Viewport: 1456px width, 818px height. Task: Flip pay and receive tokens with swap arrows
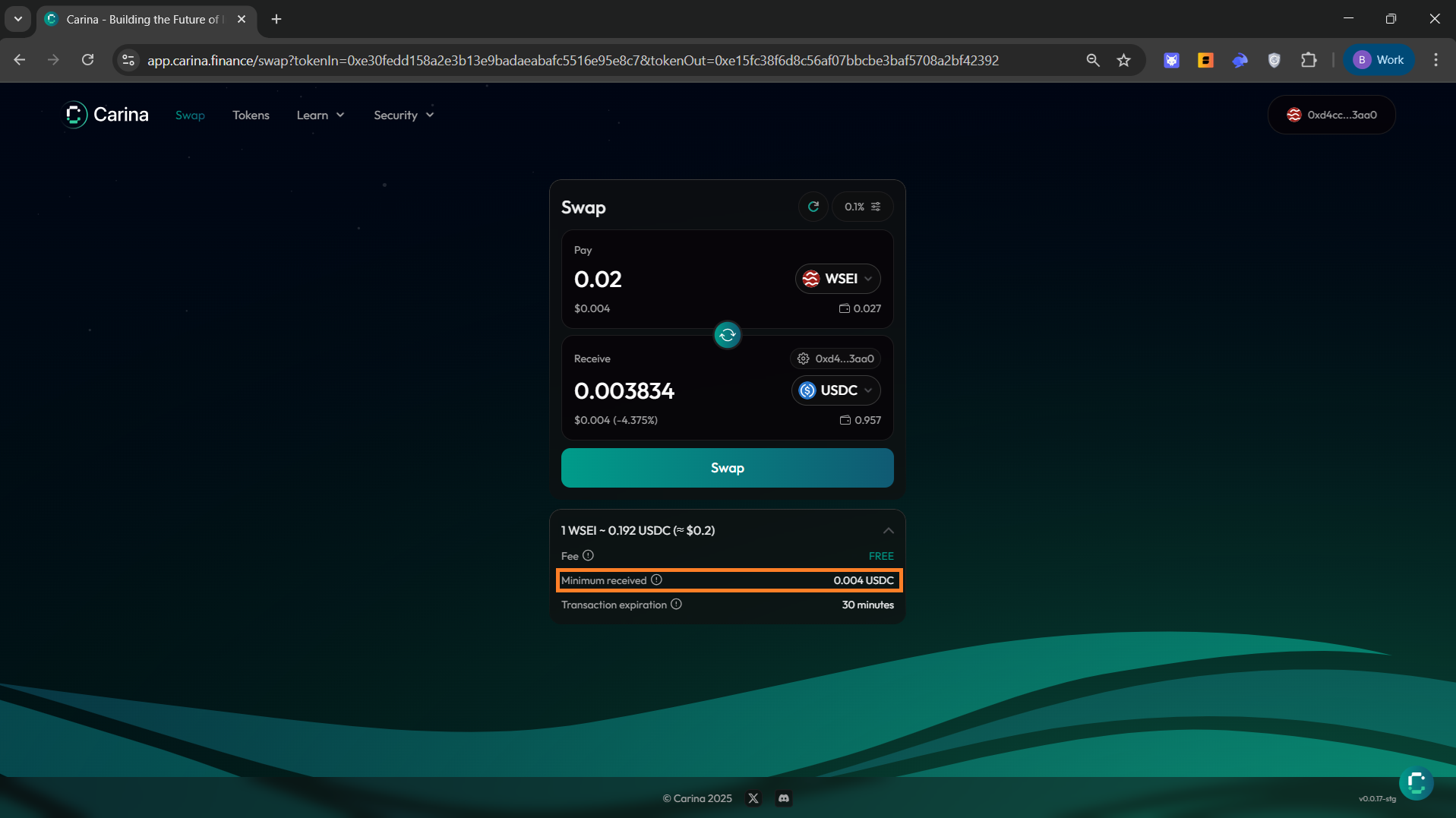[x=727, y=335]
